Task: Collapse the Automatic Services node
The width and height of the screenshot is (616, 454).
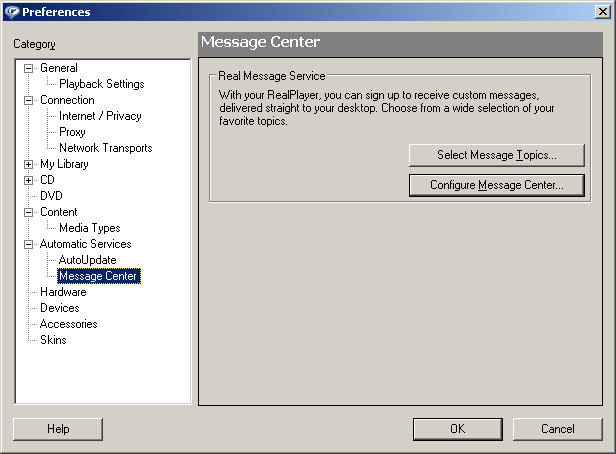Action: (x=29, y=244)
